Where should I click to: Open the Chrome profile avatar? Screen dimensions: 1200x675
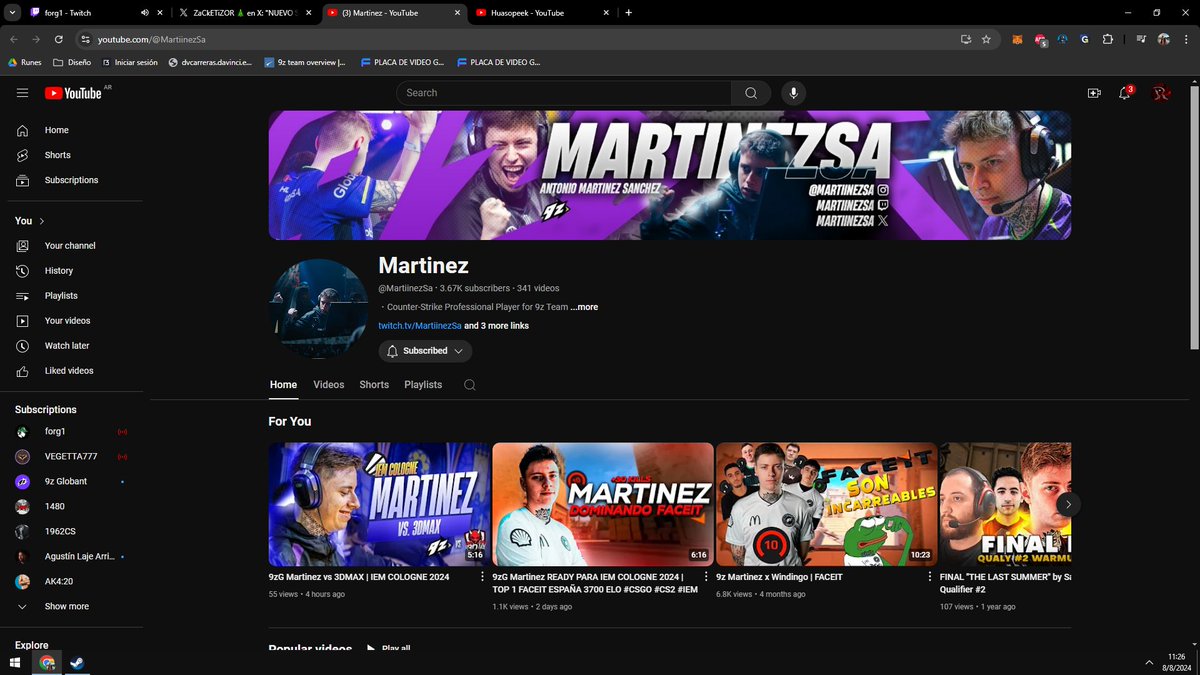pyautogui.click(x=1164, y=39)
